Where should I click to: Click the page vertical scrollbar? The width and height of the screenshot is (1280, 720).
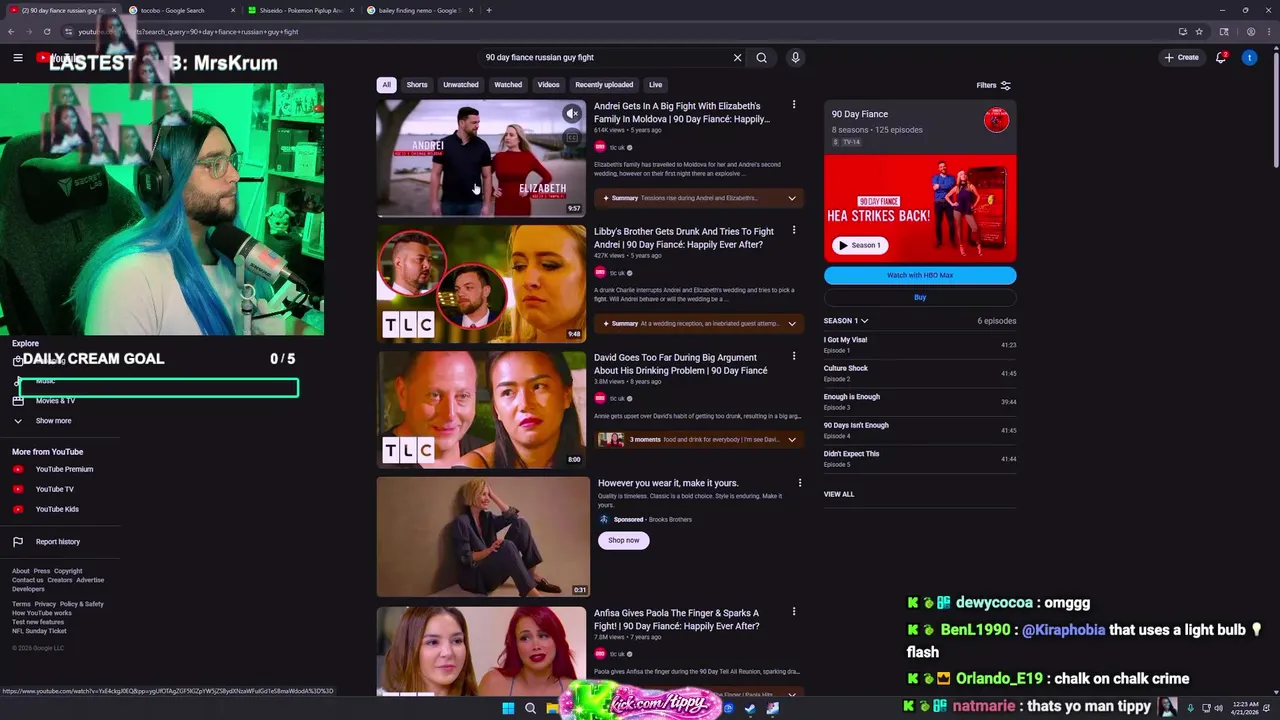(1275, 108)
